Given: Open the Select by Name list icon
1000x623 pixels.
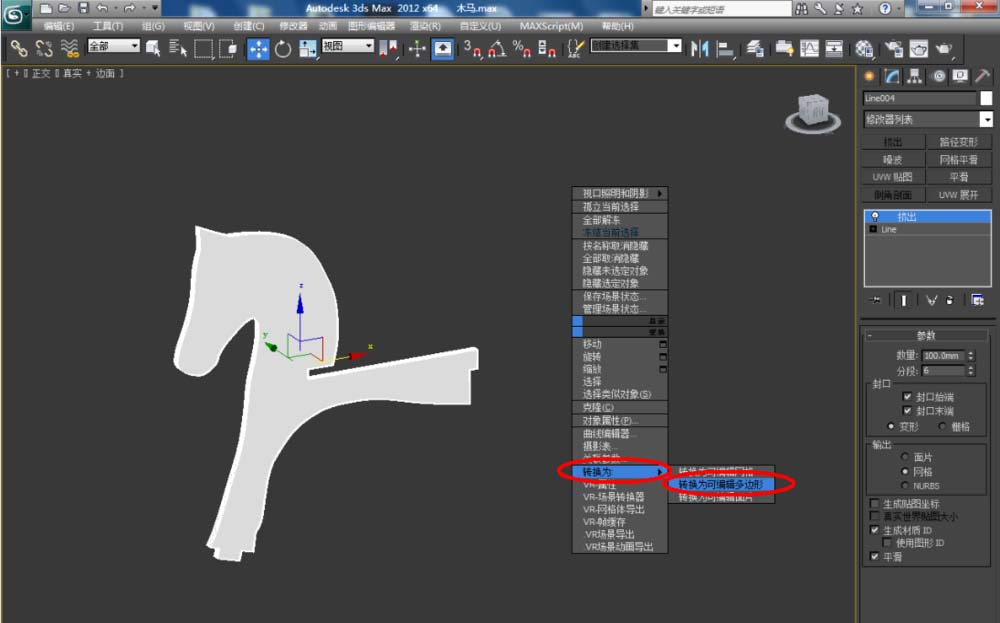Looking at the screenshot, I should [177, 48].
